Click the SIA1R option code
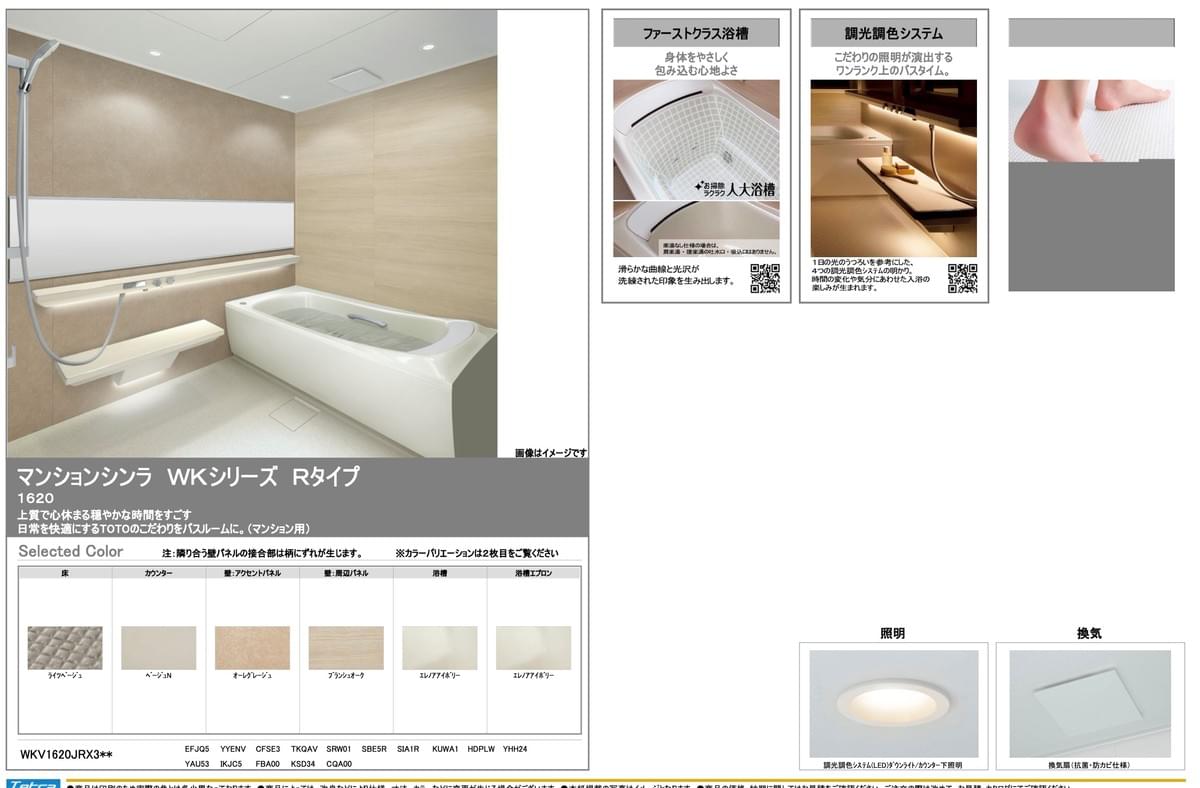Screen dimensions: 1200x788 click(x=408, y=748)
